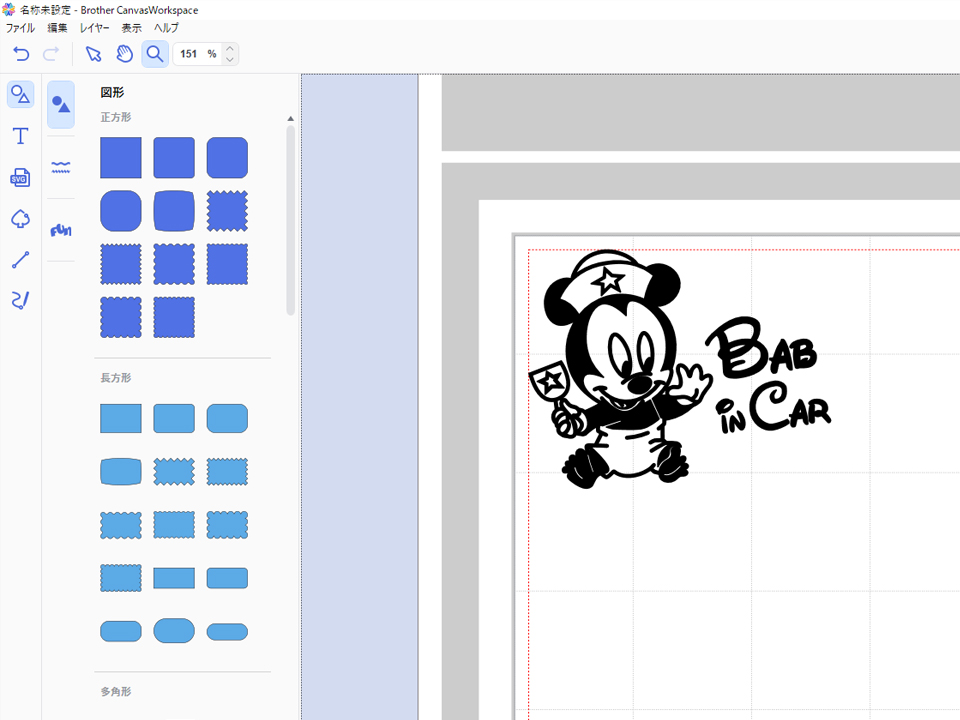960x720 pixels.
Task: Insert the middle rectangle in third row
Action: coord(174,525)
